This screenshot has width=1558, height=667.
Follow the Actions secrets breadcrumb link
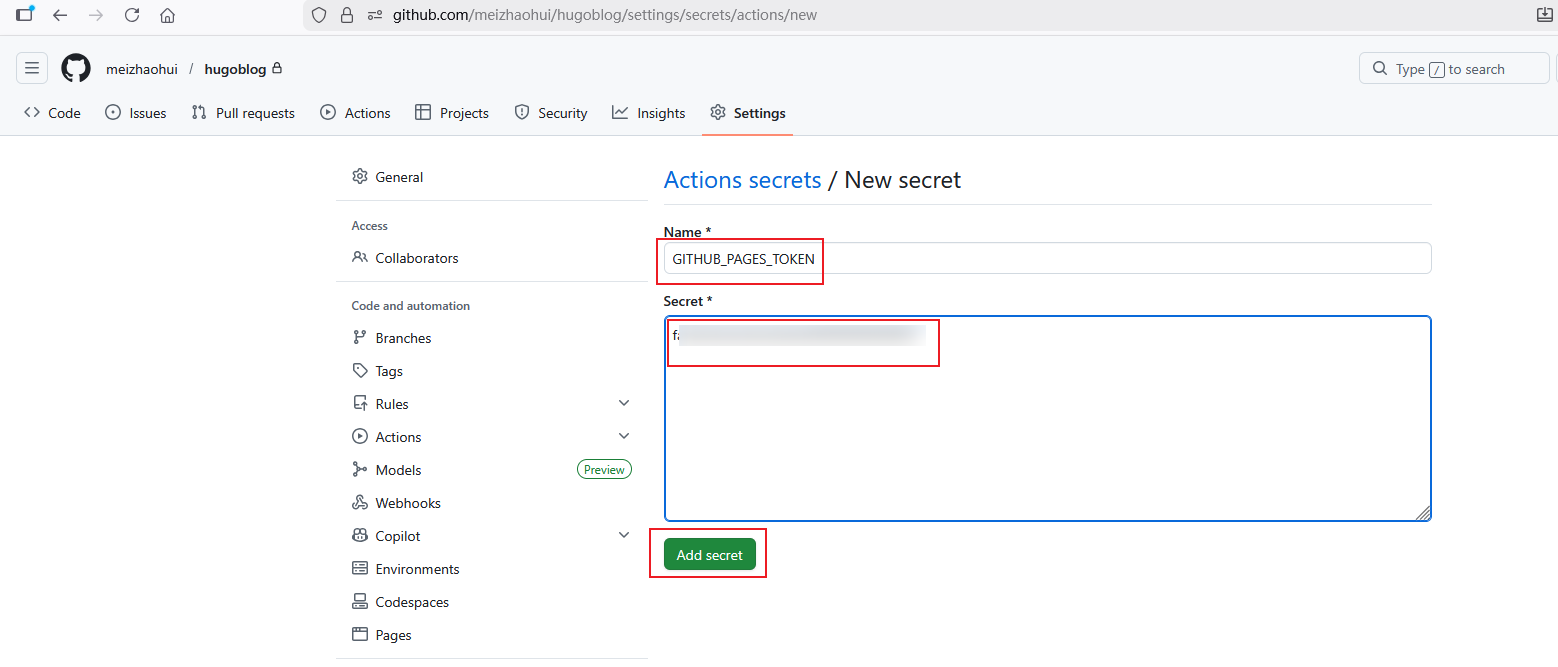click(x=742, y=180)
